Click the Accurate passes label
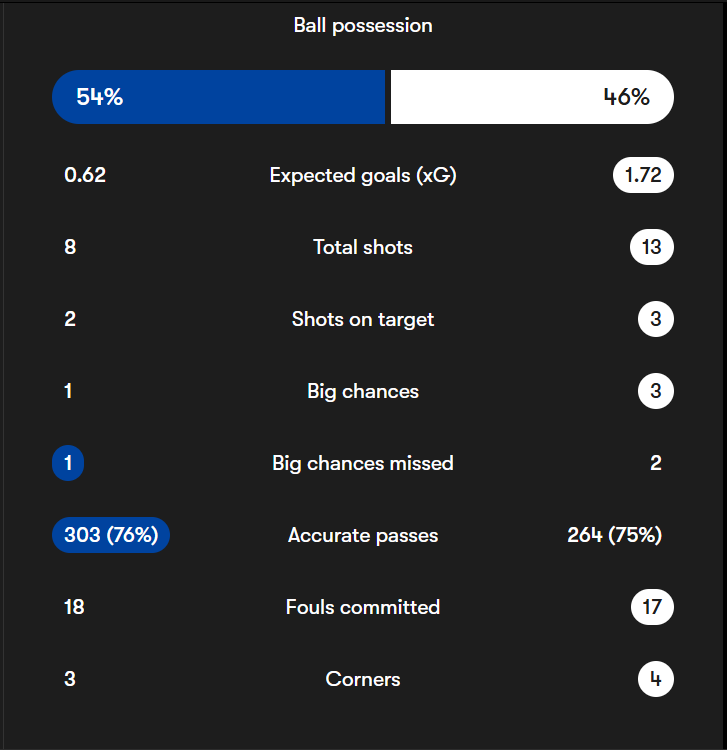 pyautogui.click(x=363, y=535)
